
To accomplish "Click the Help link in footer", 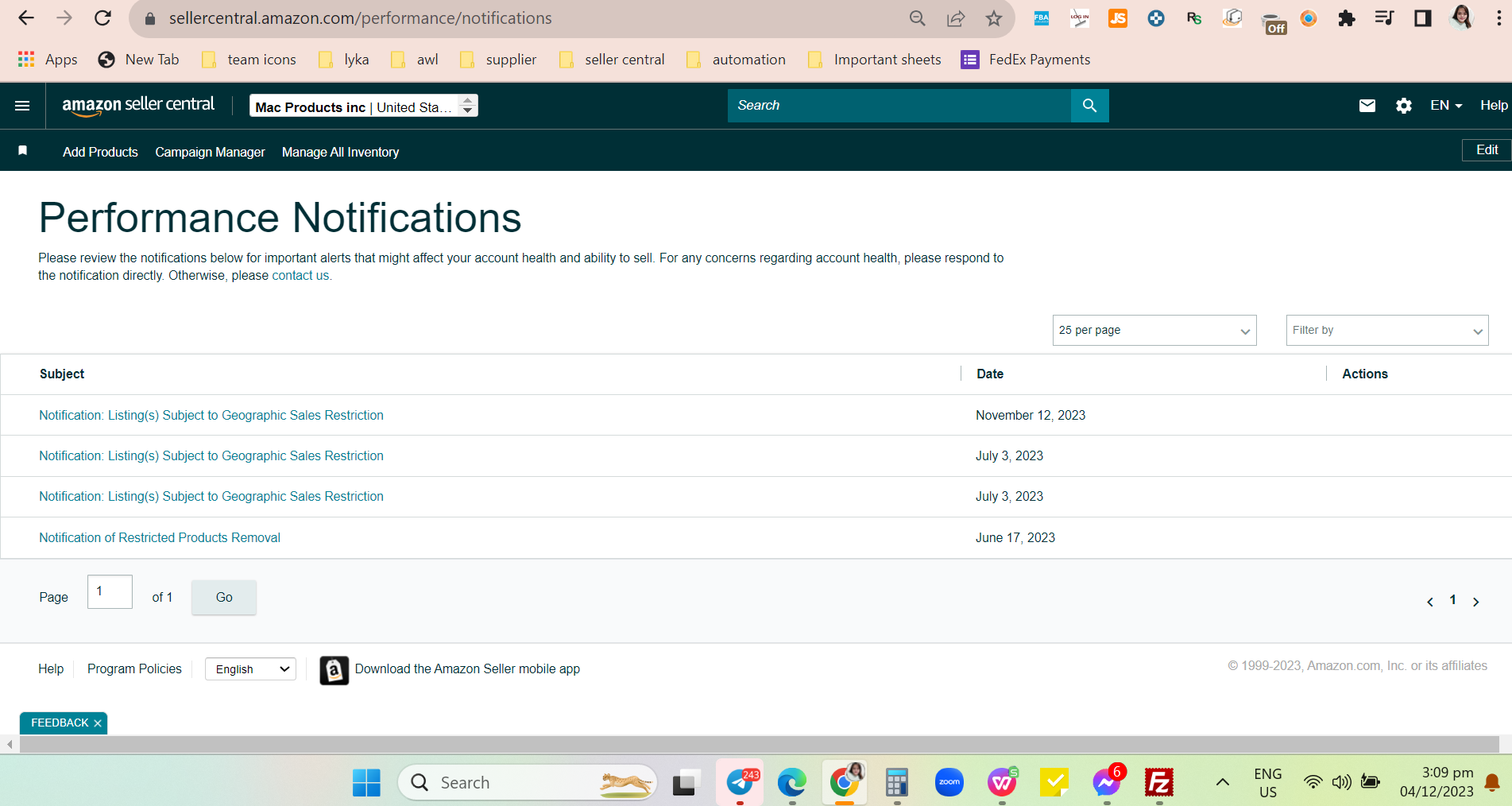I will point(51,669).
